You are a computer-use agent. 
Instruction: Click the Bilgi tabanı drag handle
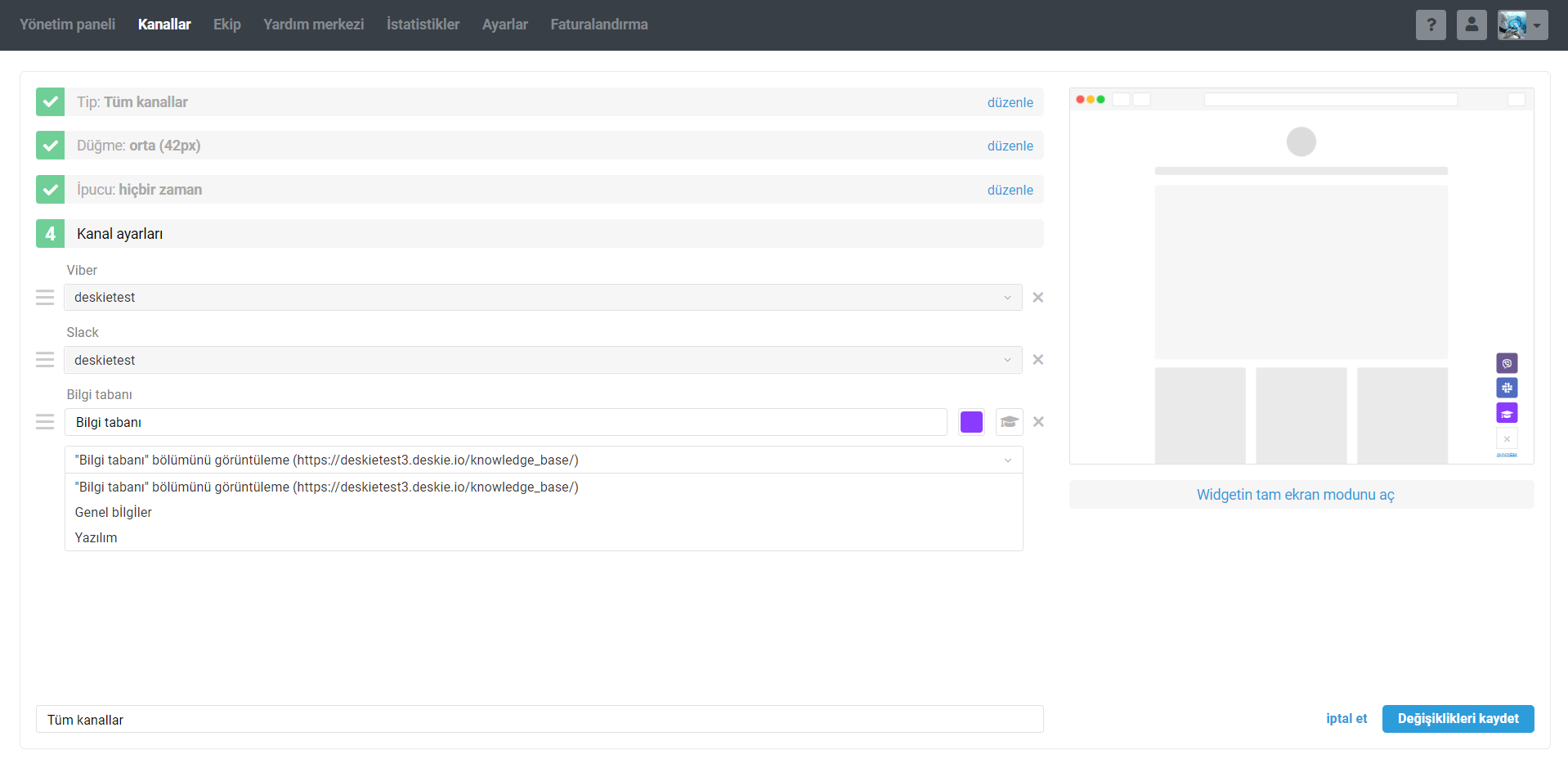tap(45, 422)
